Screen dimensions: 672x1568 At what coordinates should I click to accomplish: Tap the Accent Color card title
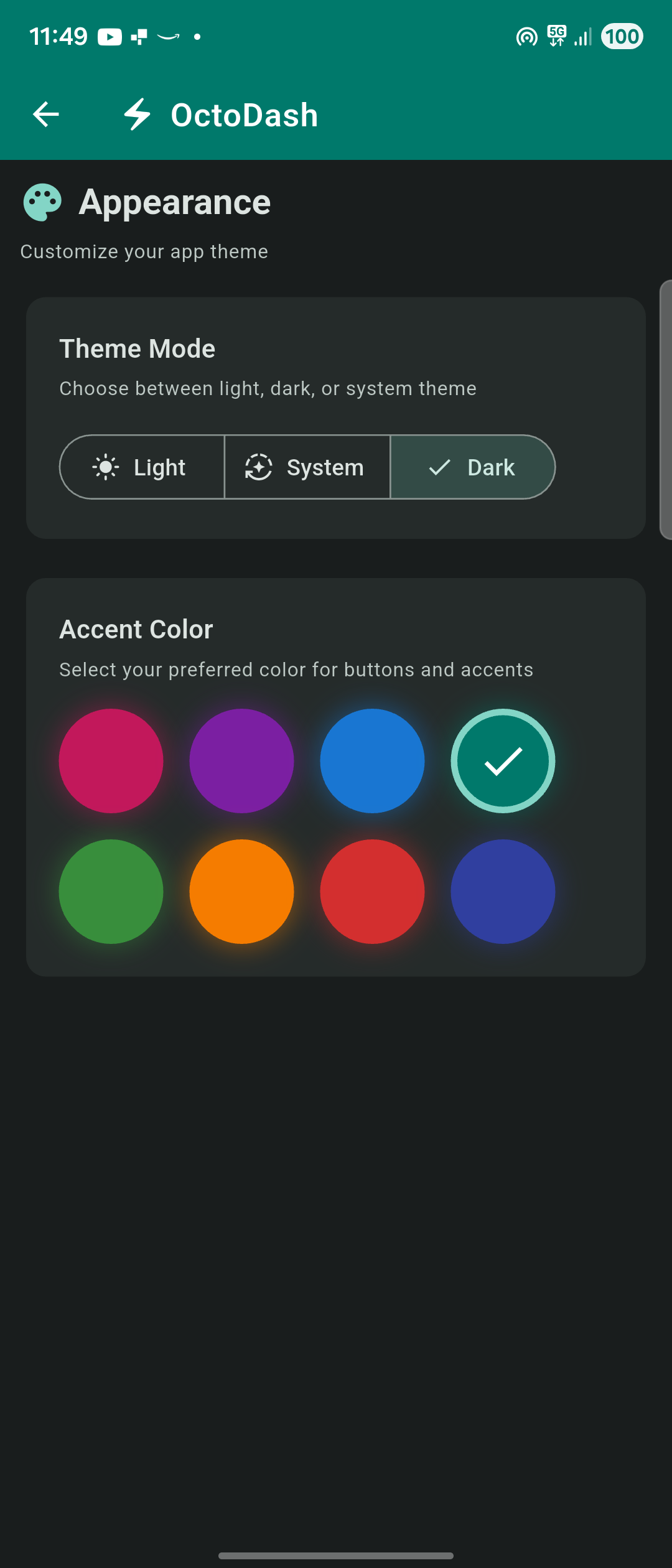(136, 629)
